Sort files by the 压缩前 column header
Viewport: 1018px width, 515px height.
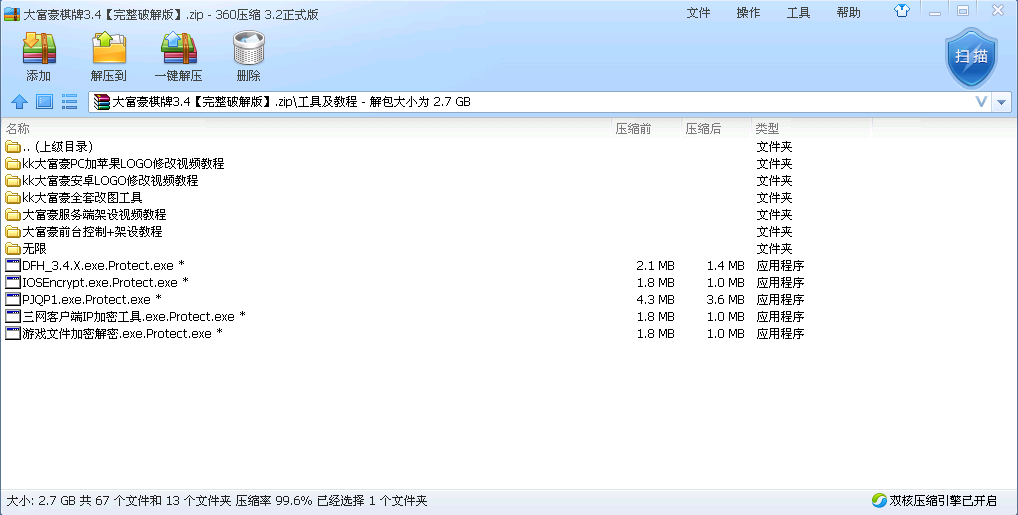point(634,129)
